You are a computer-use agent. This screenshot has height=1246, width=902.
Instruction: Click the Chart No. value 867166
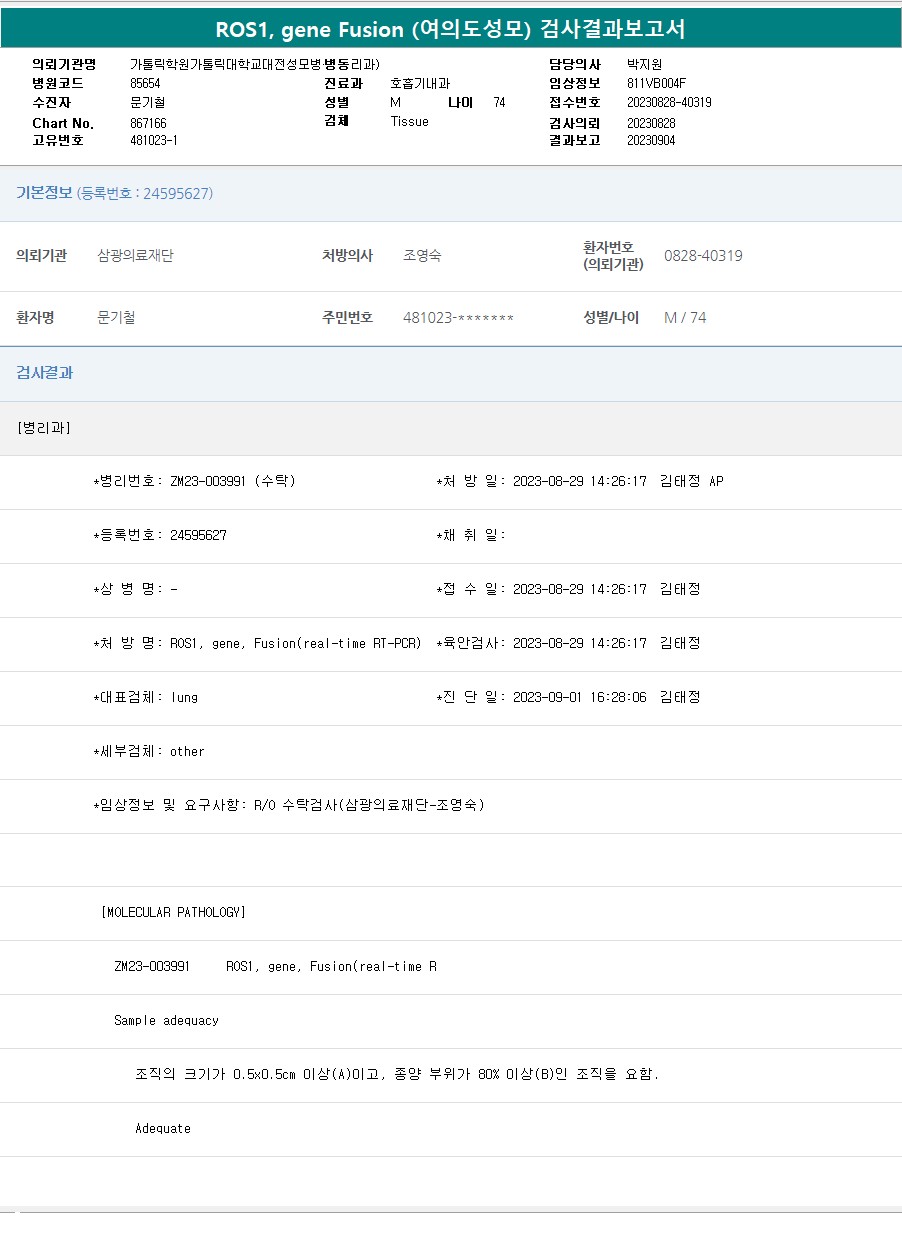point(148,123)
